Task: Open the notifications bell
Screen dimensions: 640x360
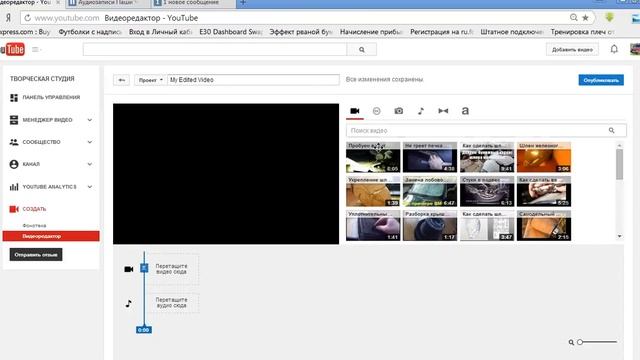Action: 614,49
